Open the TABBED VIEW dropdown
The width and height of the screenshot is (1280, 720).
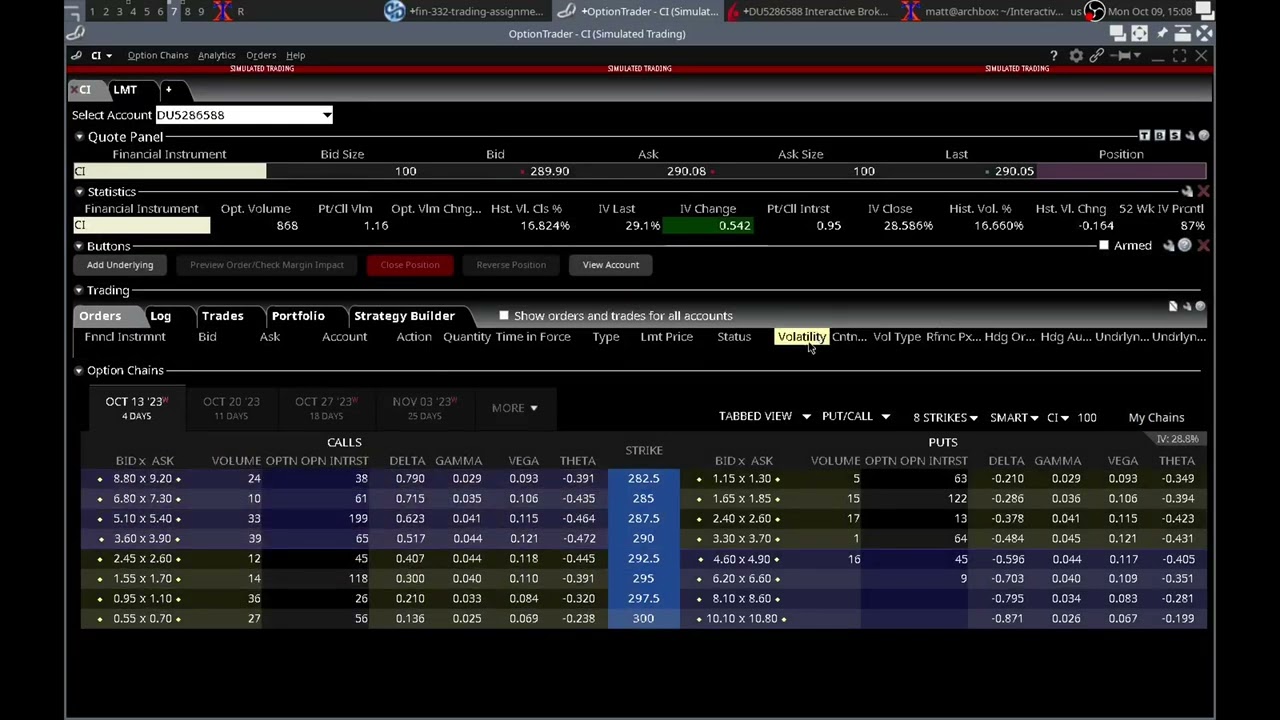(x=764, y=416)
